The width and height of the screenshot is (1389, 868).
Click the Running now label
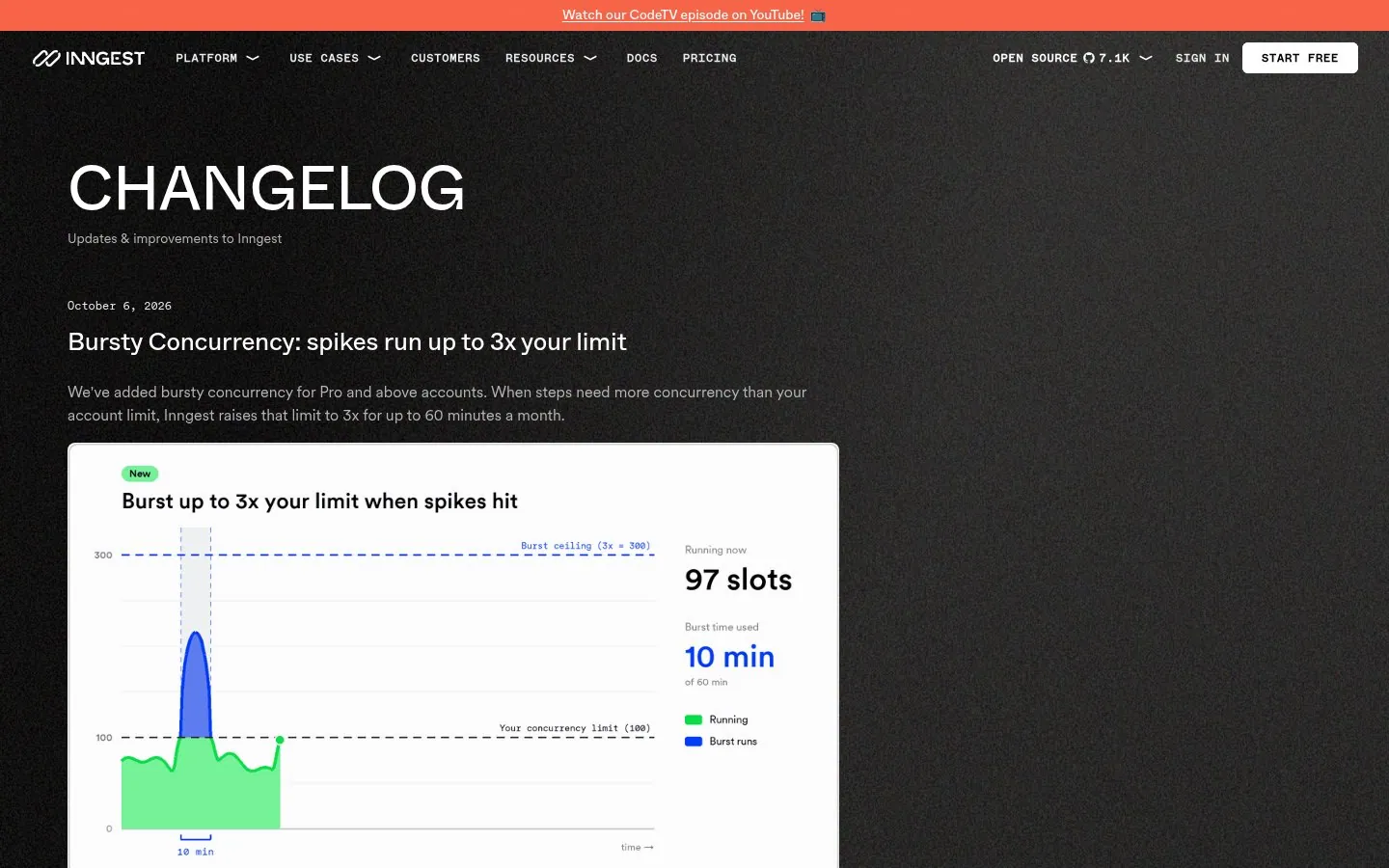(716, 550)
